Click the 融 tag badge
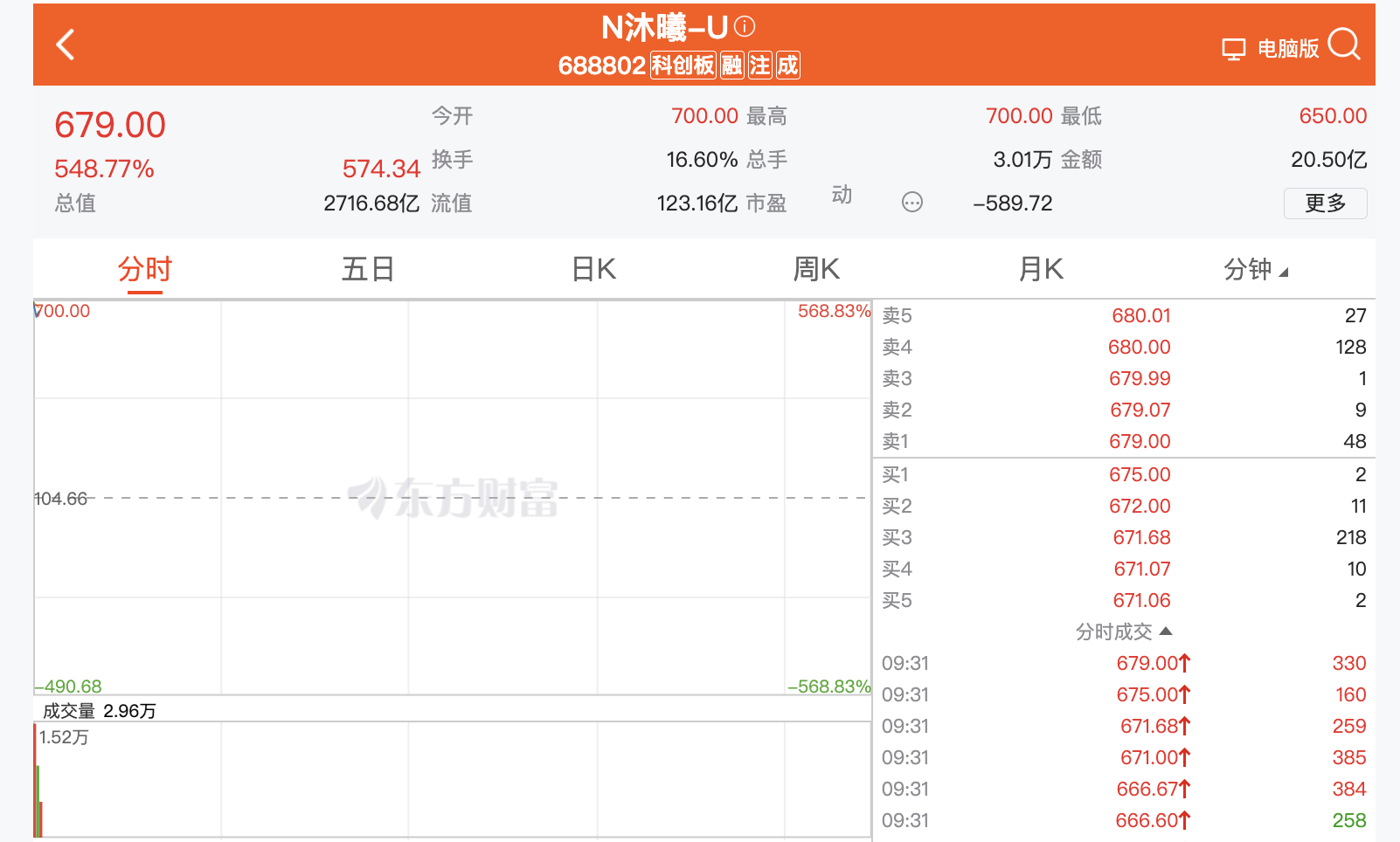Screen dimensions: 1400x842 point(732,66)
